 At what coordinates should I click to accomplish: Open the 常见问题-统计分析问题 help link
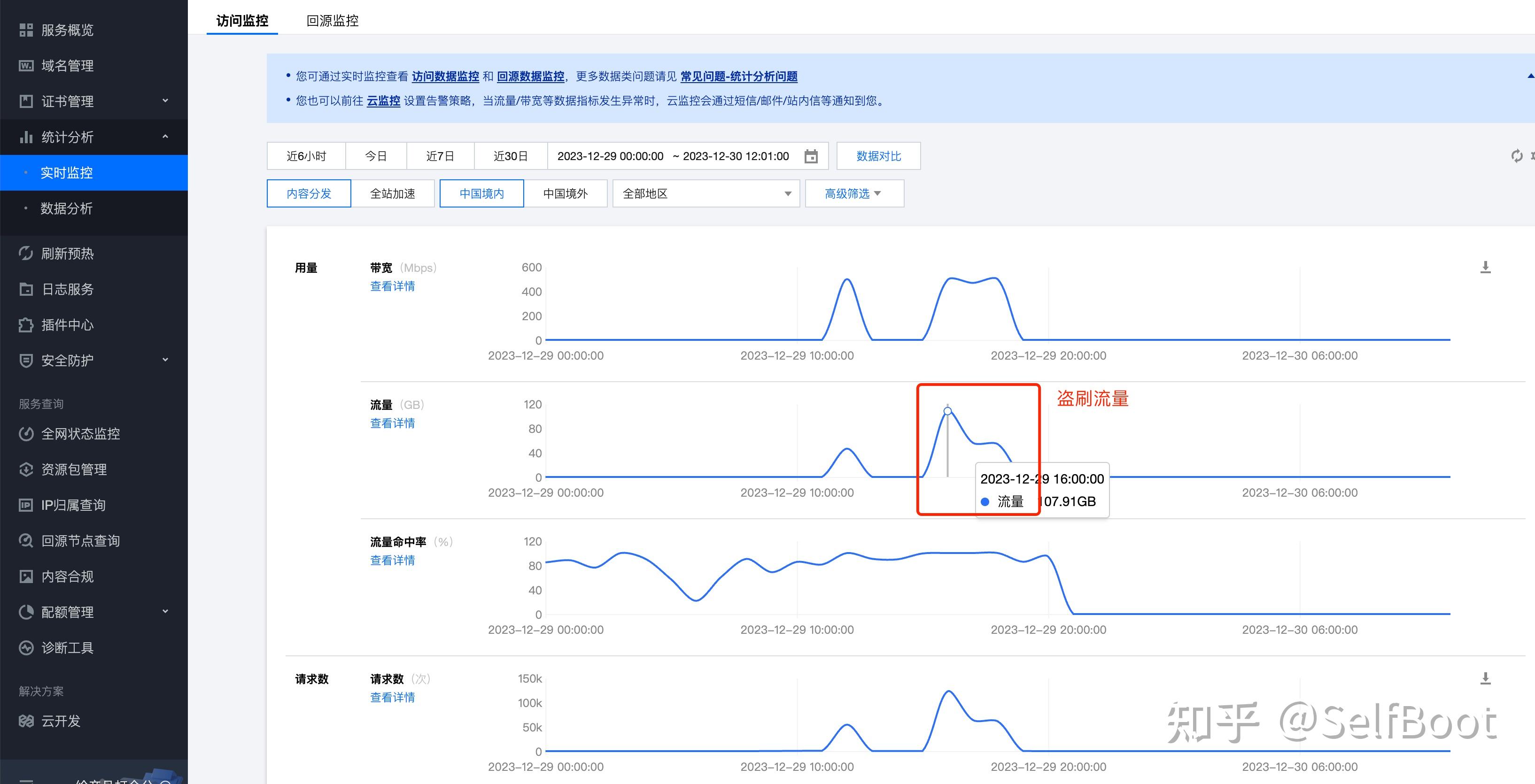coord(739,76)
